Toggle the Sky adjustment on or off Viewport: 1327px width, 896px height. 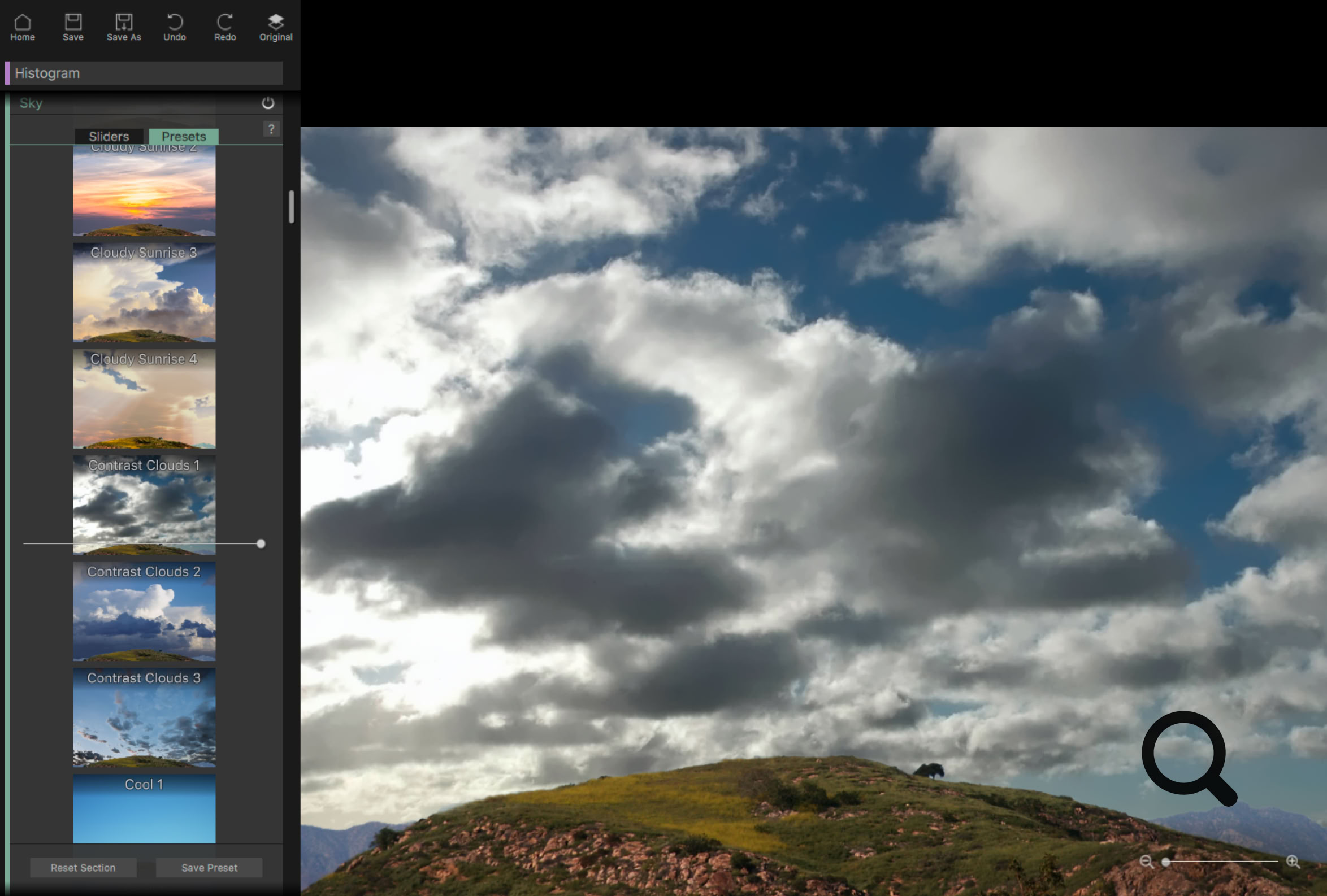click(x=268, y=103)
